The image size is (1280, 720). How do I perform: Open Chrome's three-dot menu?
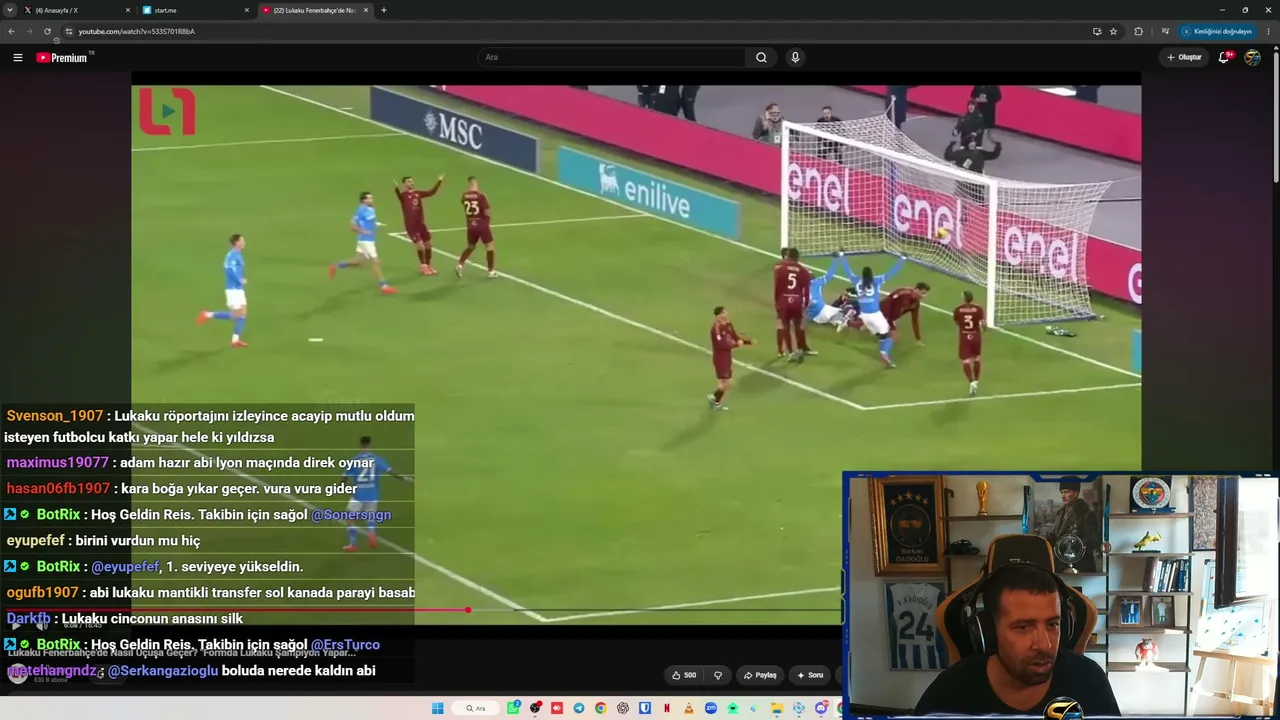pos(1270,31)
